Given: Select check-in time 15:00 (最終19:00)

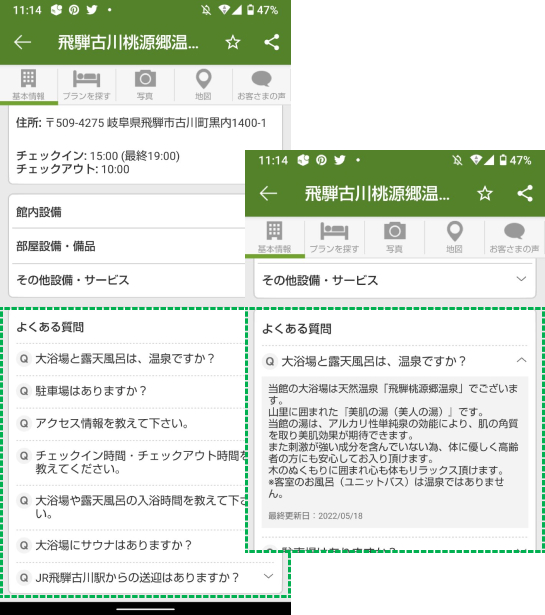Looking at the screenshot, I should point(134,156).
